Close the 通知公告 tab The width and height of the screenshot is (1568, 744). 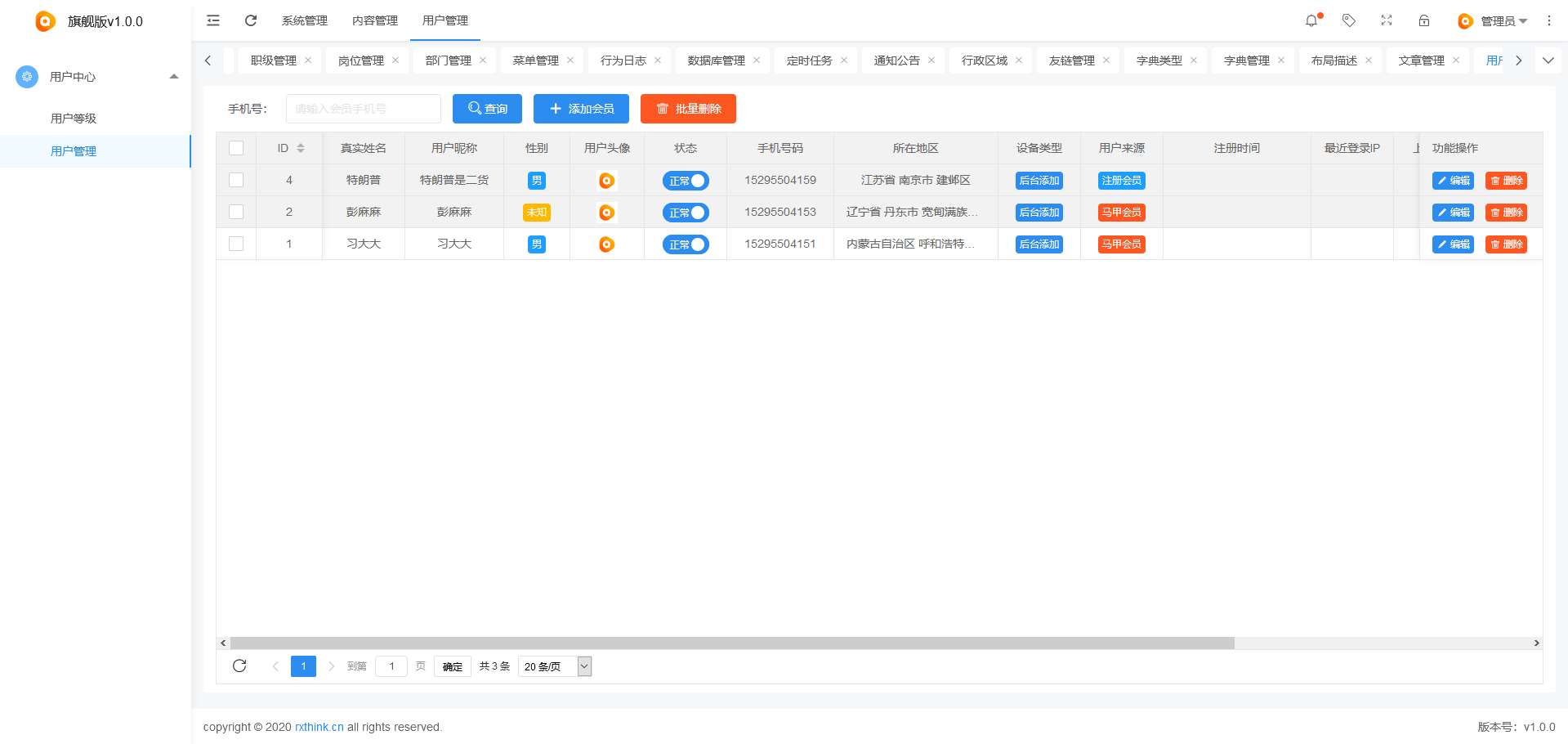[931, 60]
